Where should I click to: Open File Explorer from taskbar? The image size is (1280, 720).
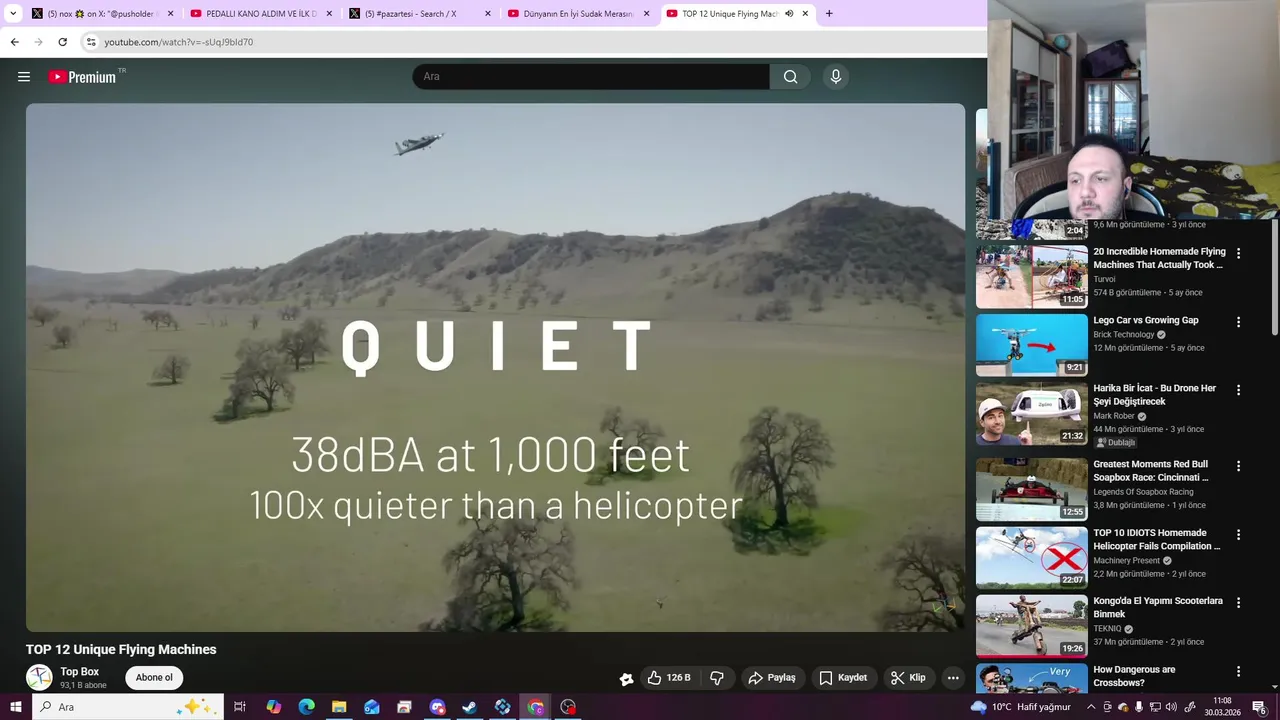pyautogui.click(x=339, y=707)
